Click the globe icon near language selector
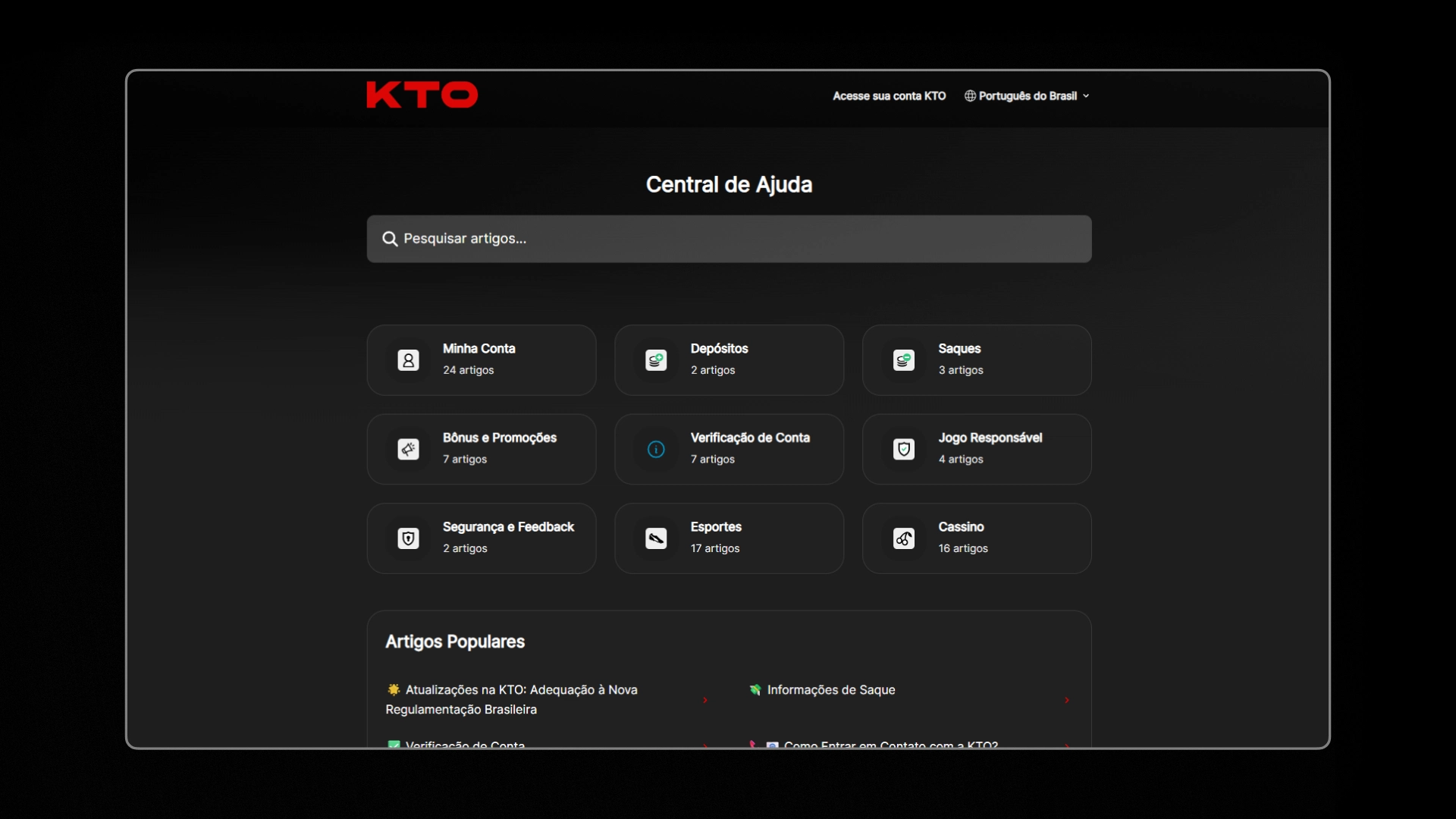1456x819 pixels. coord(971,96)
